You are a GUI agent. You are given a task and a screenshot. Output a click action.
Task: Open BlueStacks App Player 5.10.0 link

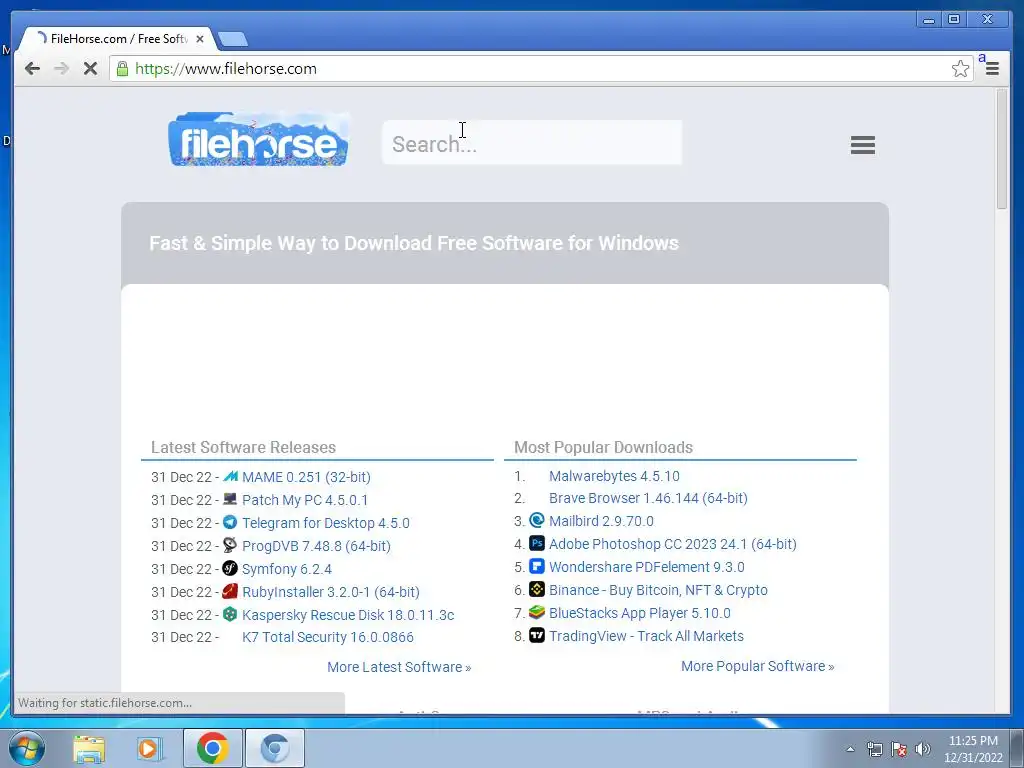639,613
